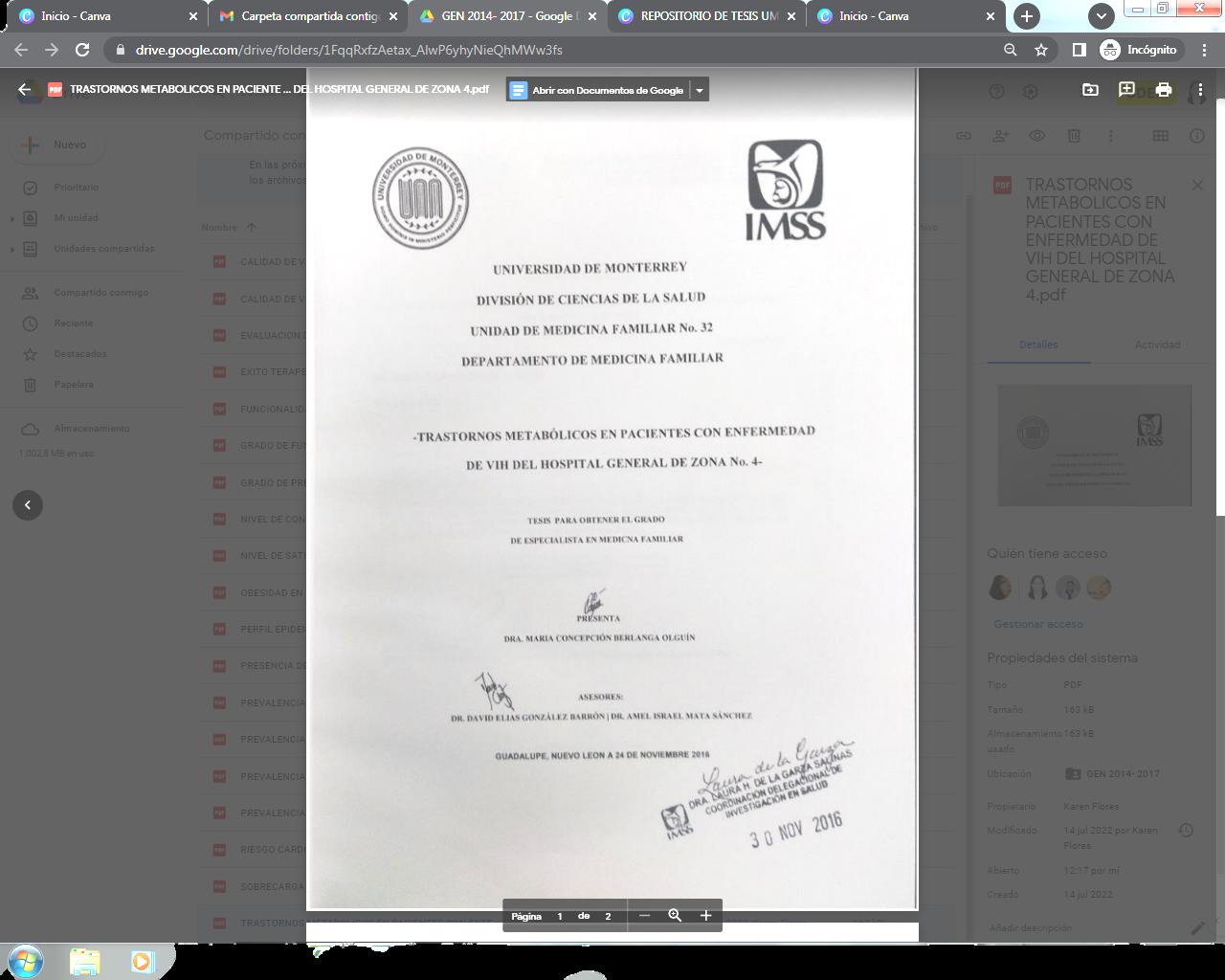Toggle the view details info icon
The width and height of the screenshot is (1225, 980).
1197,136
